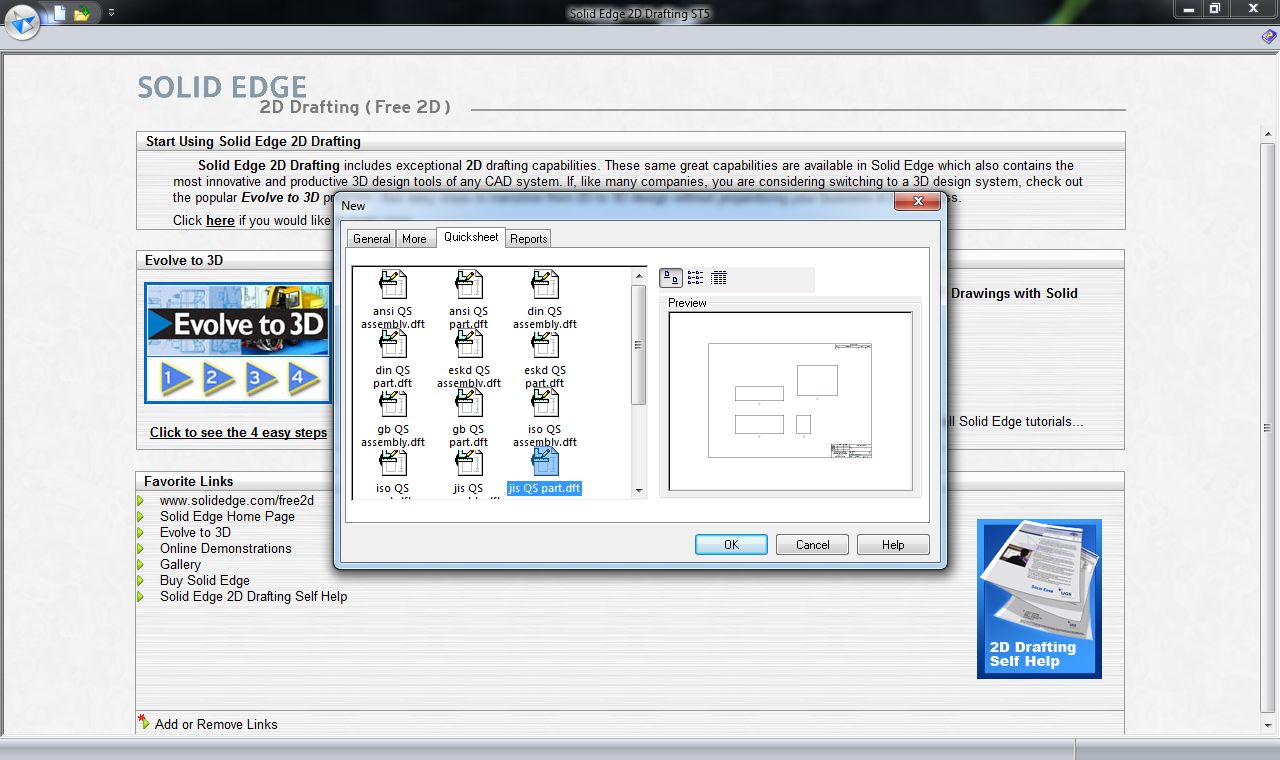Click the New document quick access icon
Viewport: 1280px width, 760px height.
[x=60, y=13]
